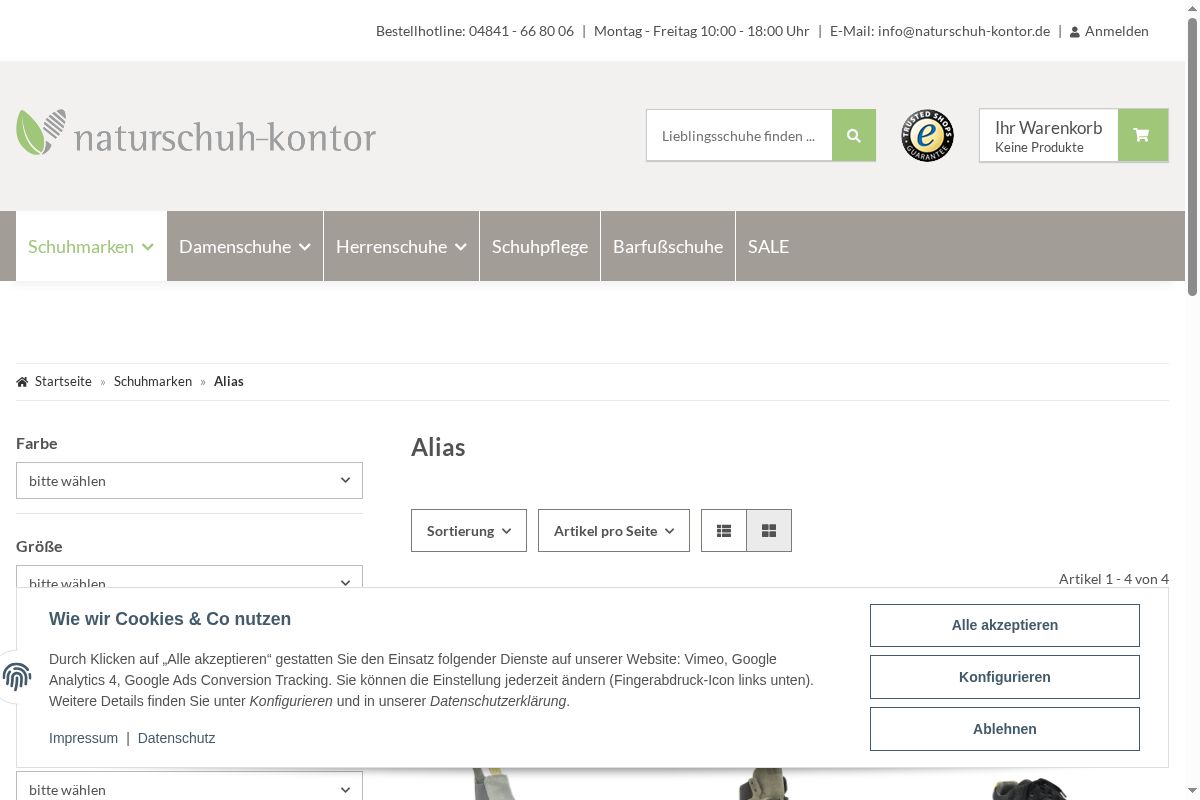Click the Konfigurieren cookie button

[x=1004, y=677]
